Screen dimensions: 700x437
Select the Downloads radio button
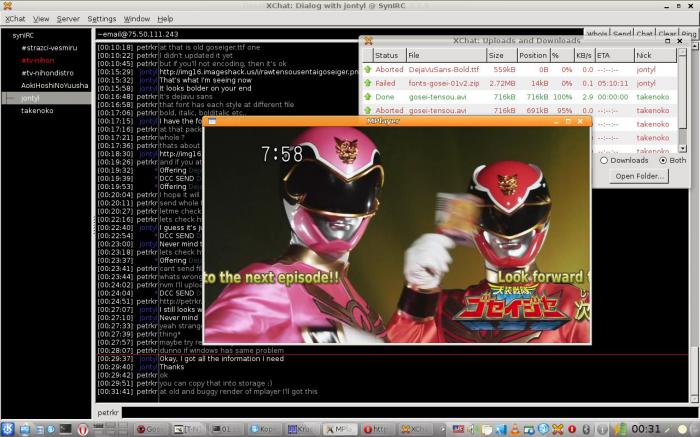pos(604,160)
